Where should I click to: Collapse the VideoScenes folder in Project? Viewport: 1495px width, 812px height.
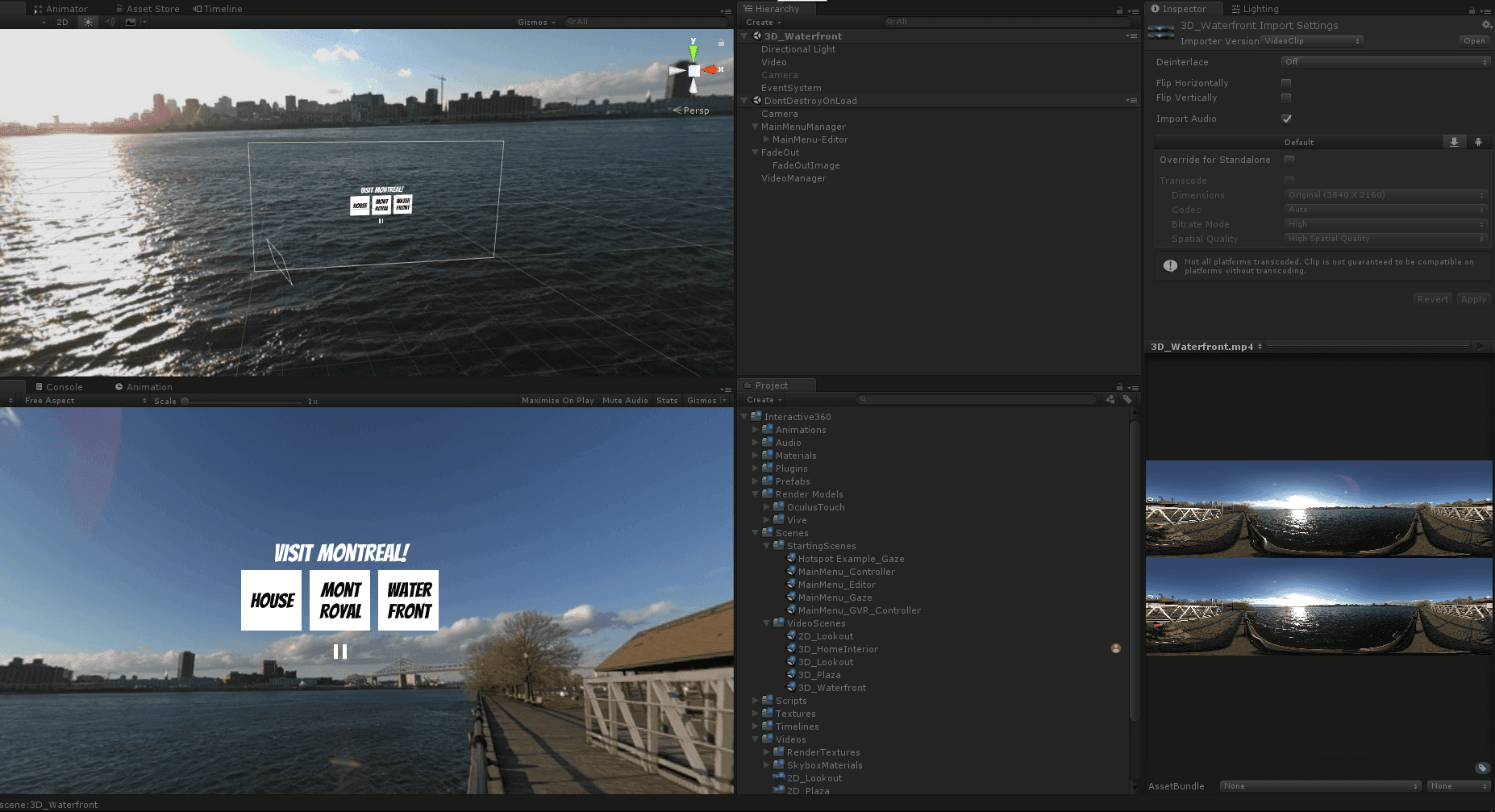pos(767,623)
